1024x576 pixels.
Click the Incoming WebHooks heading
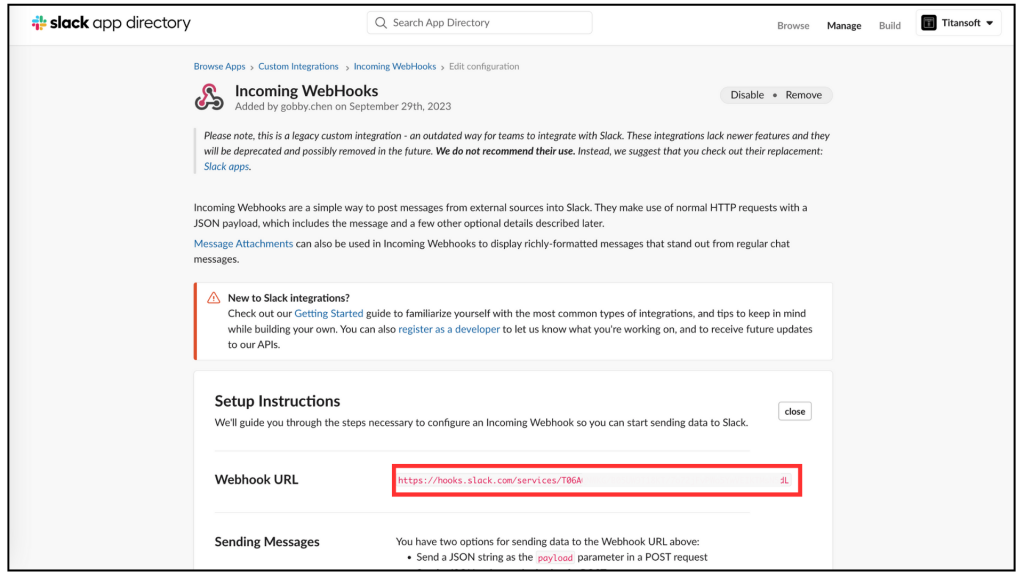click(306, 91)
